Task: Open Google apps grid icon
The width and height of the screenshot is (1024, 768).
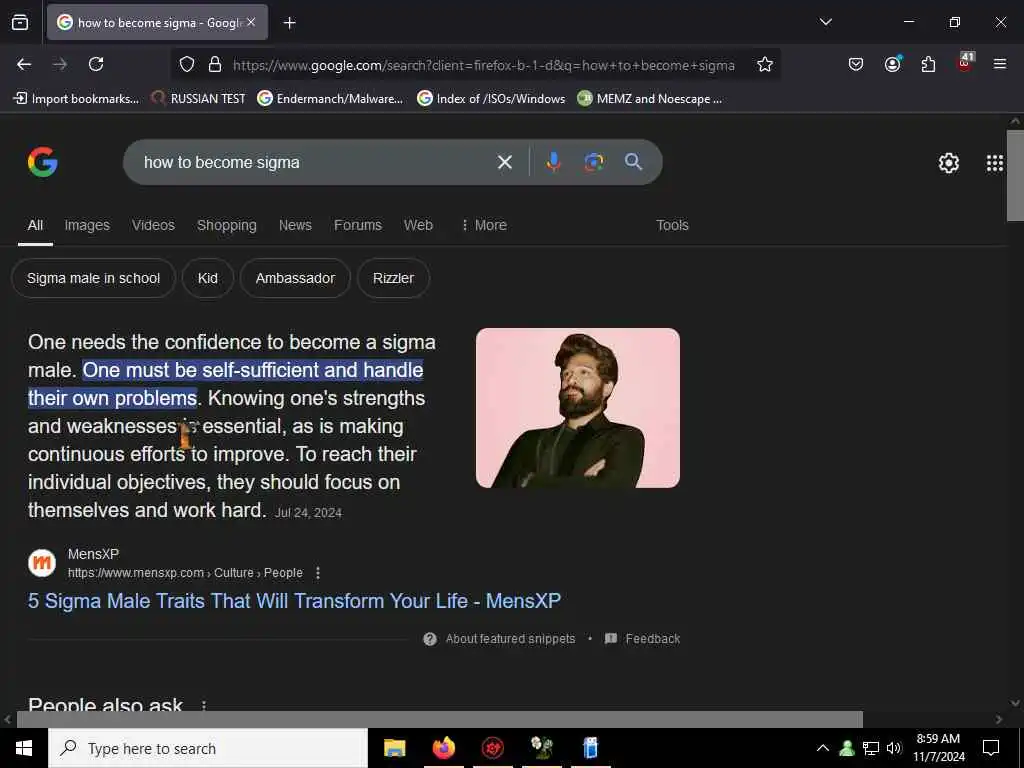Action: (x=995, y=163)
